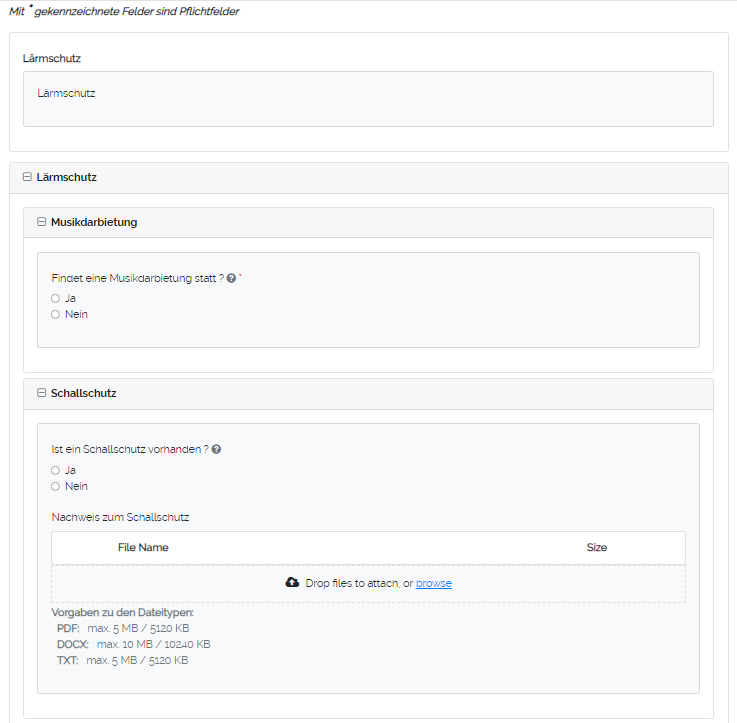The image size is (737, 723).
Task: Select Nein for Musikdarbietung question
Action: (56, 314)
